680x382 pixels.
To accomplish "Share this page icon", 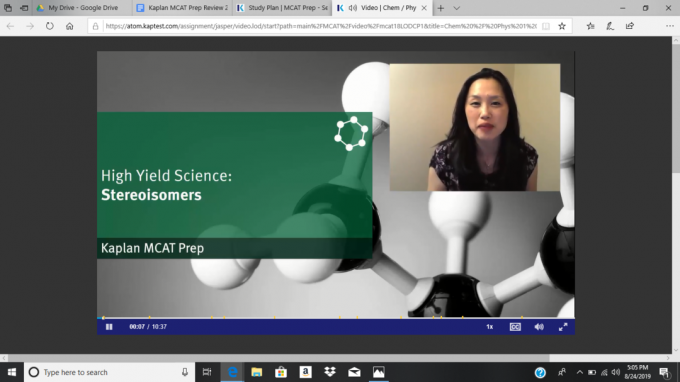I will tap(630, 26).
